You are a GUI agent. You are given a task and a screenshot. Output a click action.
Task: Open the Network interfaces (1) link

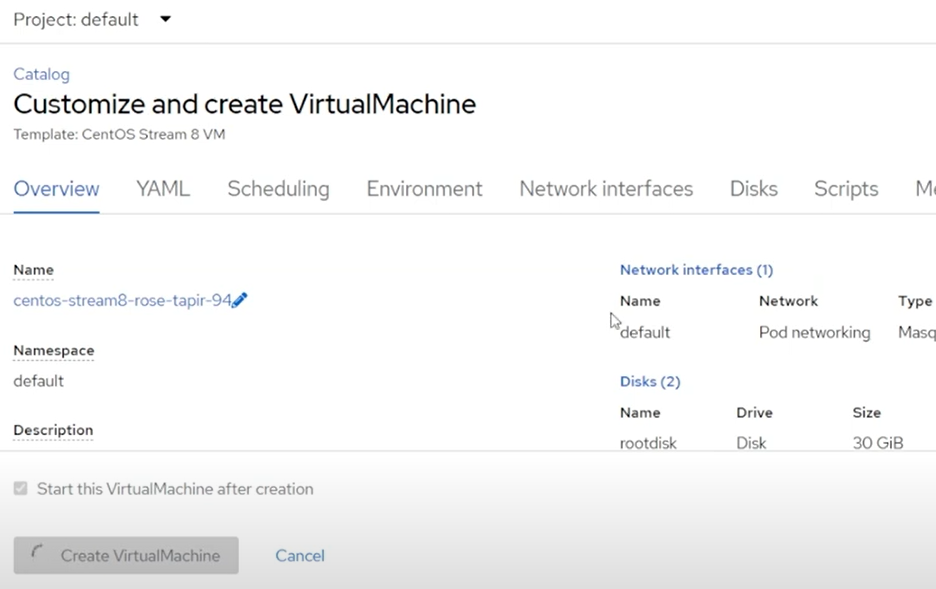click(696, 269)
